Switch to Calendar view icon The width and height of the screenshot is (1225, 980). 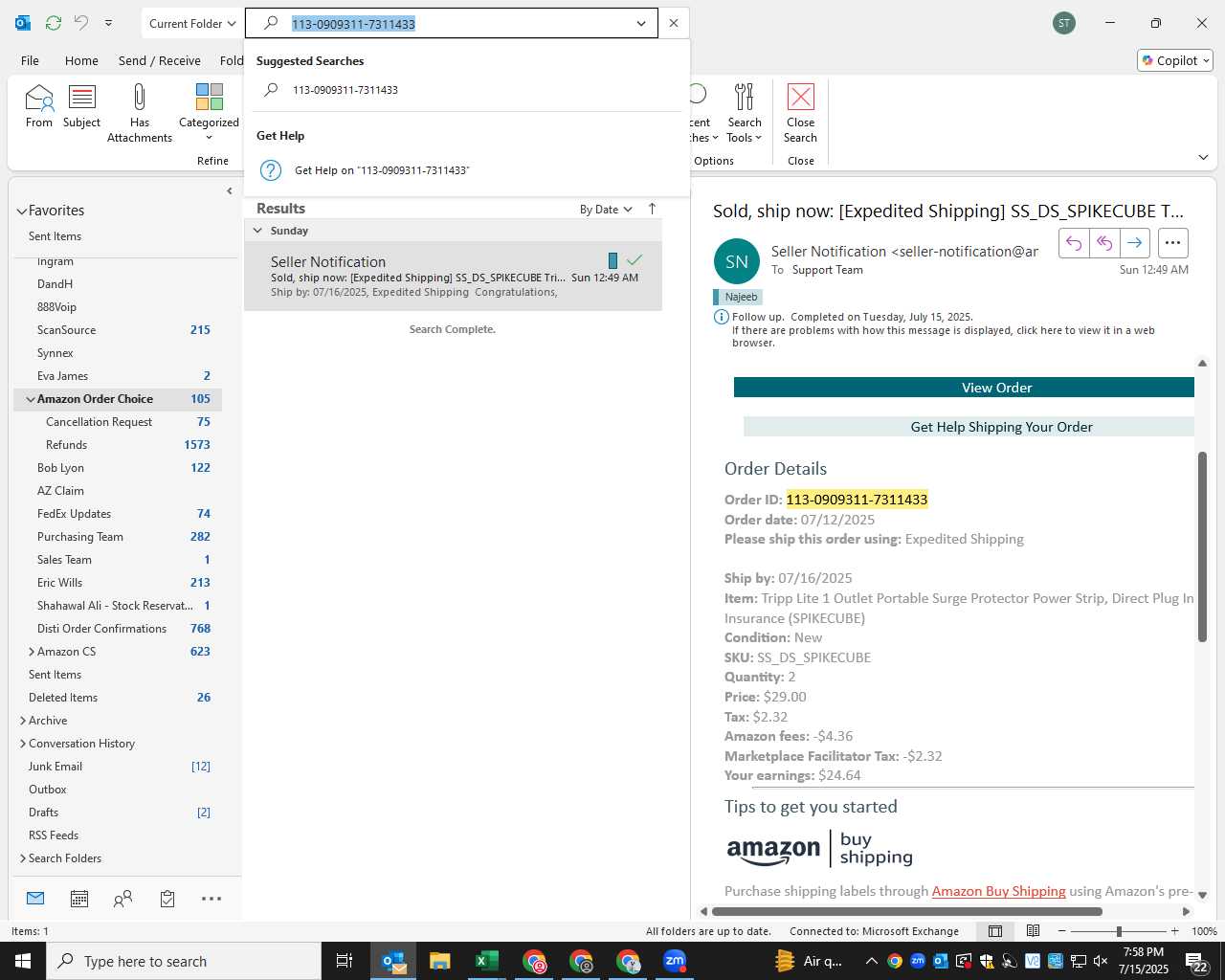[79, 899]
